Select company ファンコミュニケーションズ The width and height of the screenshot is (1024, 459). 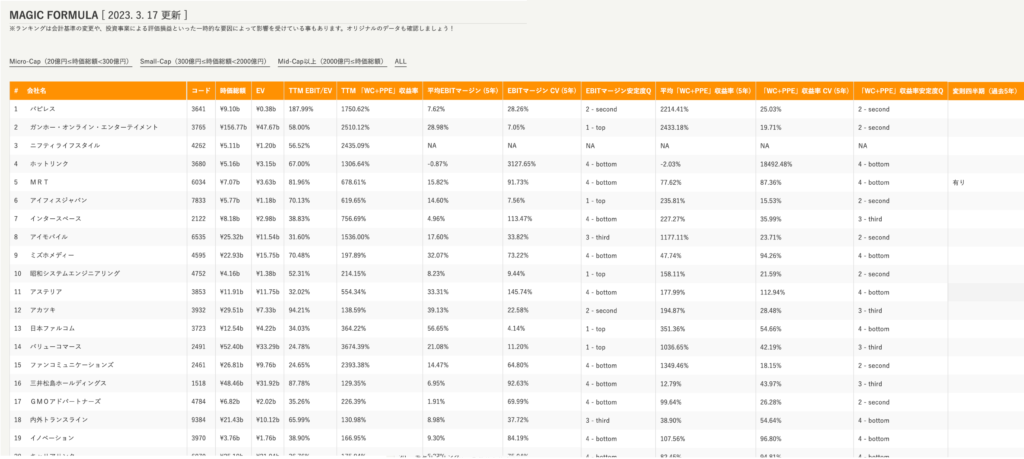[x=72, y=365]
